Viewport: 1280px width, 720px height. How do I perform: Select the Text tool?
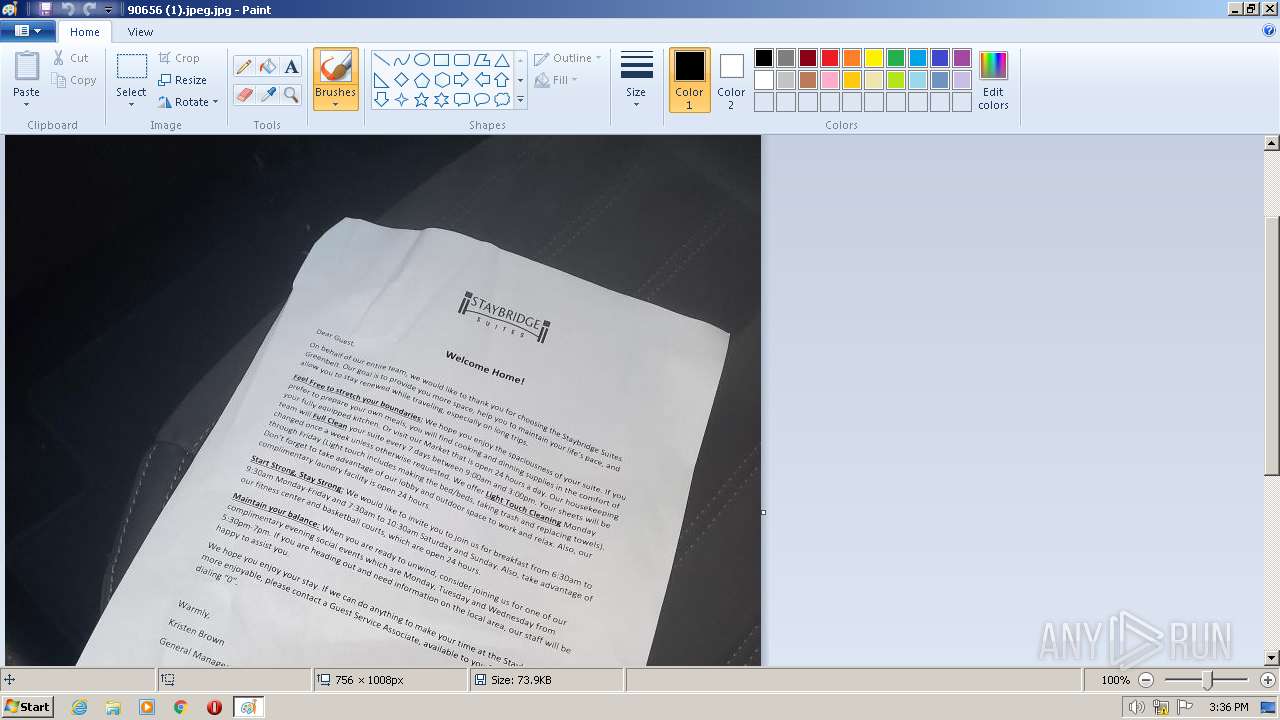[291, 67]
